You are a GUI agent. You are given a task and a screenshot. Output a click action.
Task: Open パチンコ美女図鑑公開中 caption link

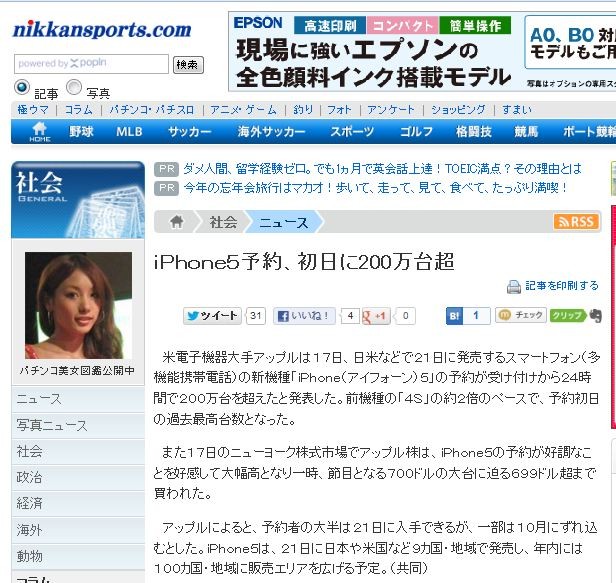[77, 370]
